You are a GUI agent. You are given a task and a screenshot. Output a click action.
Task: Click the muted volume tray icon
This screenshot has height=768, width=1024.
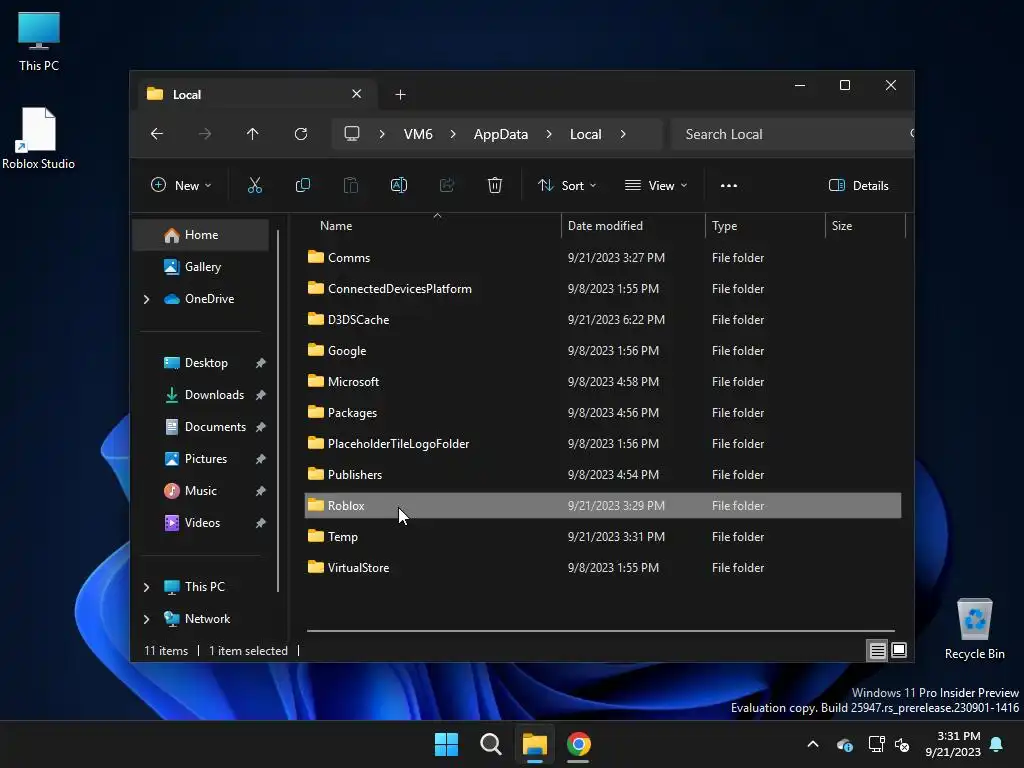pos(902,744)
